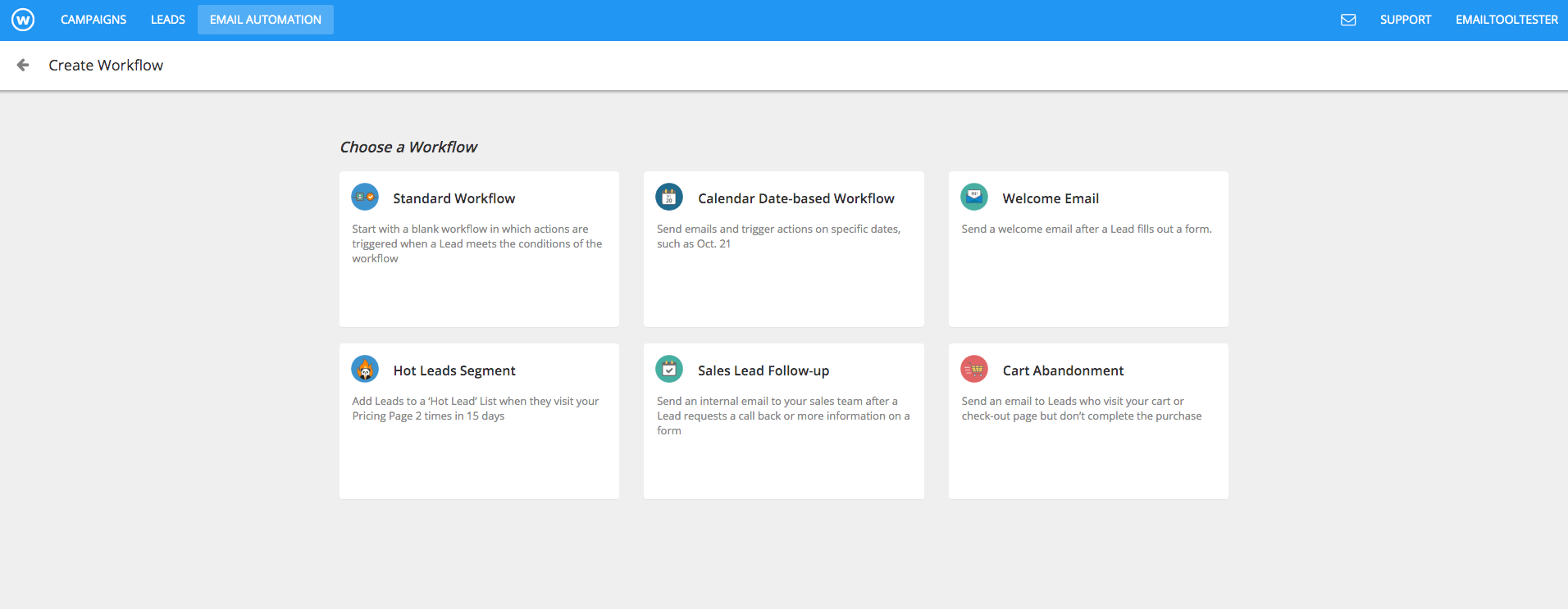Choose the Cart Abandonment title
The width and height of the screenshot is (1568, 609).
point(1063,370)
